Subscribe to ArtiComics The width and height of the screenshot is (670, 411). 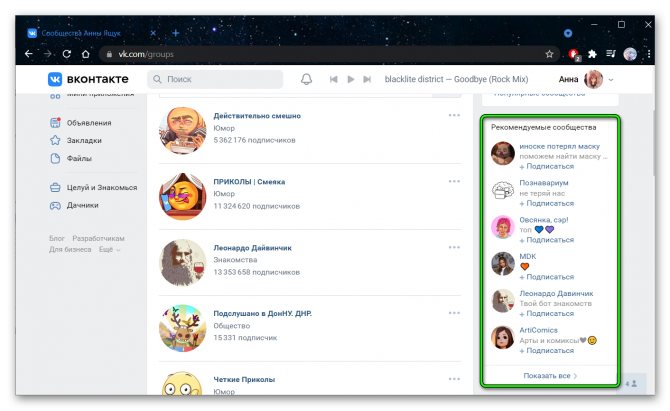click(x=547, y=350)
